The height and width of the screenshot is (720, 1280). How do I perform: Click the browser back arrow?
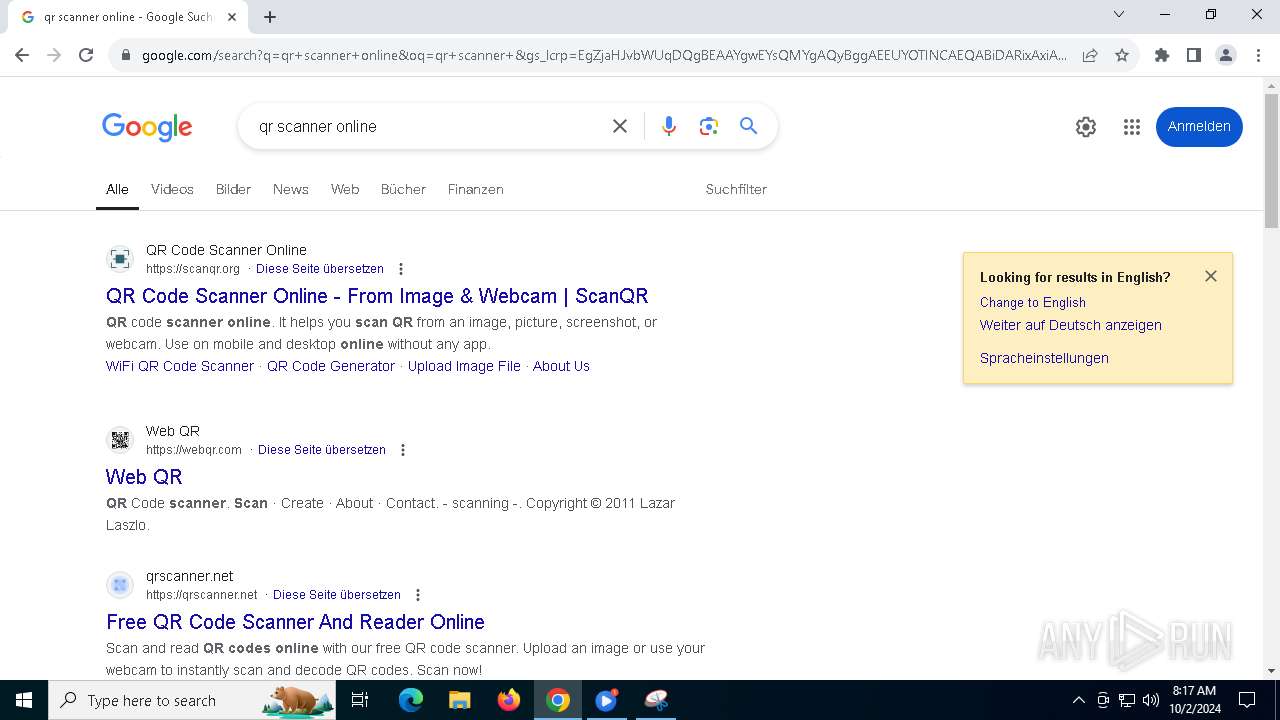pos(22,55)
